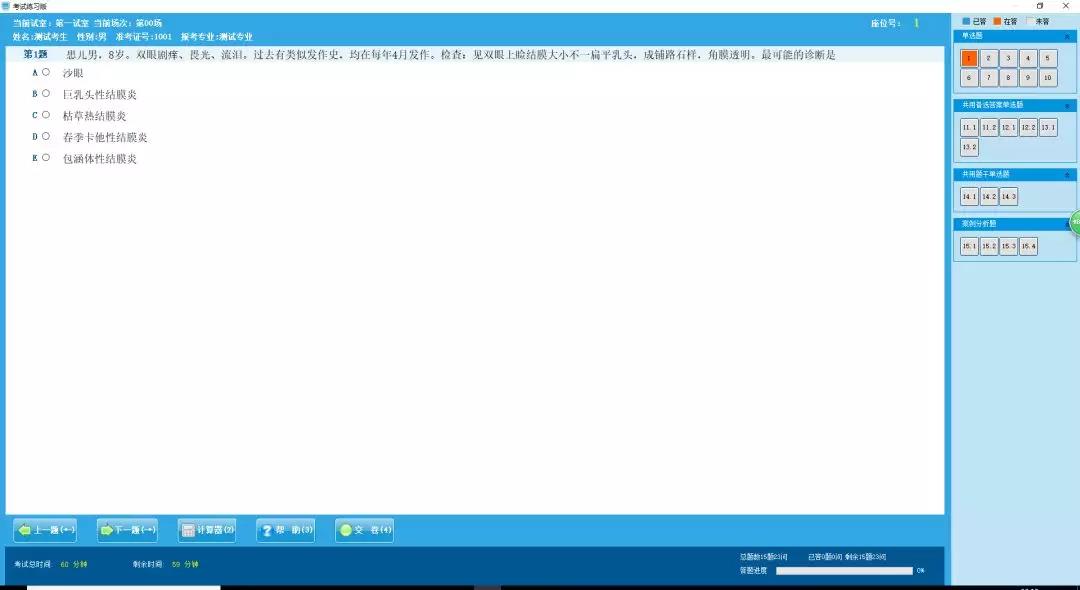
Task: Choose option B 巨乳头性结膜炎
Action: coord(46,94)
